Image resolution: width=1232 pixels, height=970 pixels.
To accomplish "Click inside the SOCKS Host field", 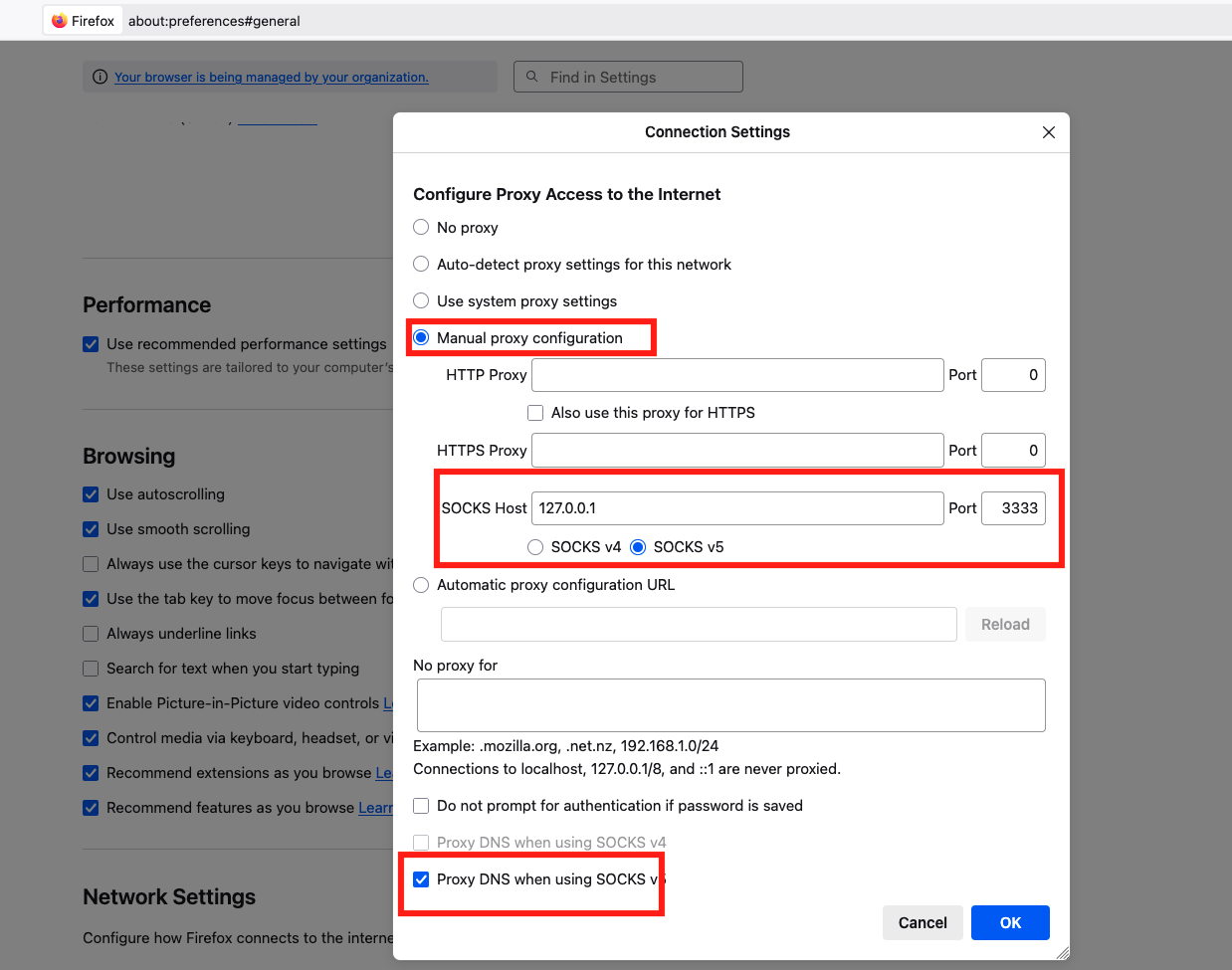I will click(736, 507).
